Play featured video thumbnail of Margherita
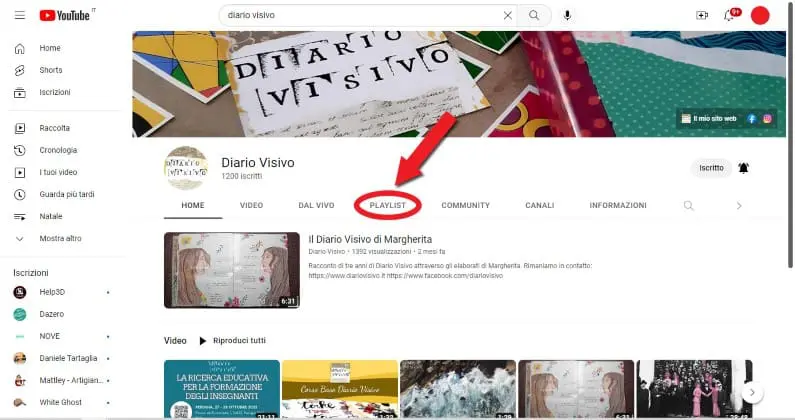 click(232, 270)
